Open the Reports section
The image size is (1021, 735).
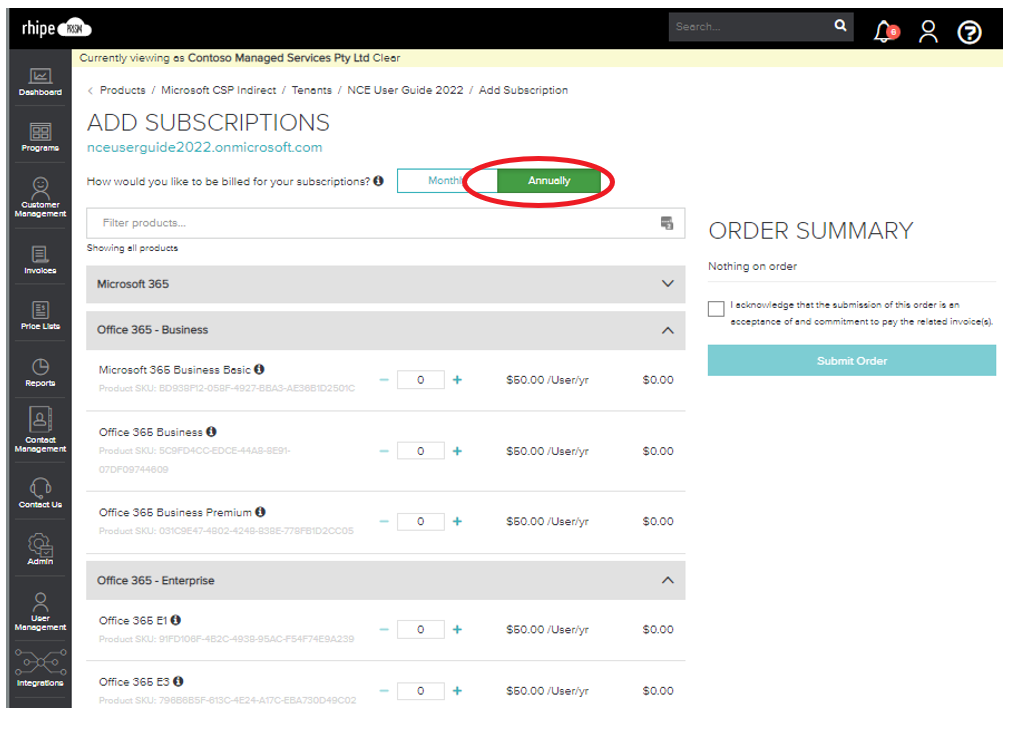click(40, 372)
